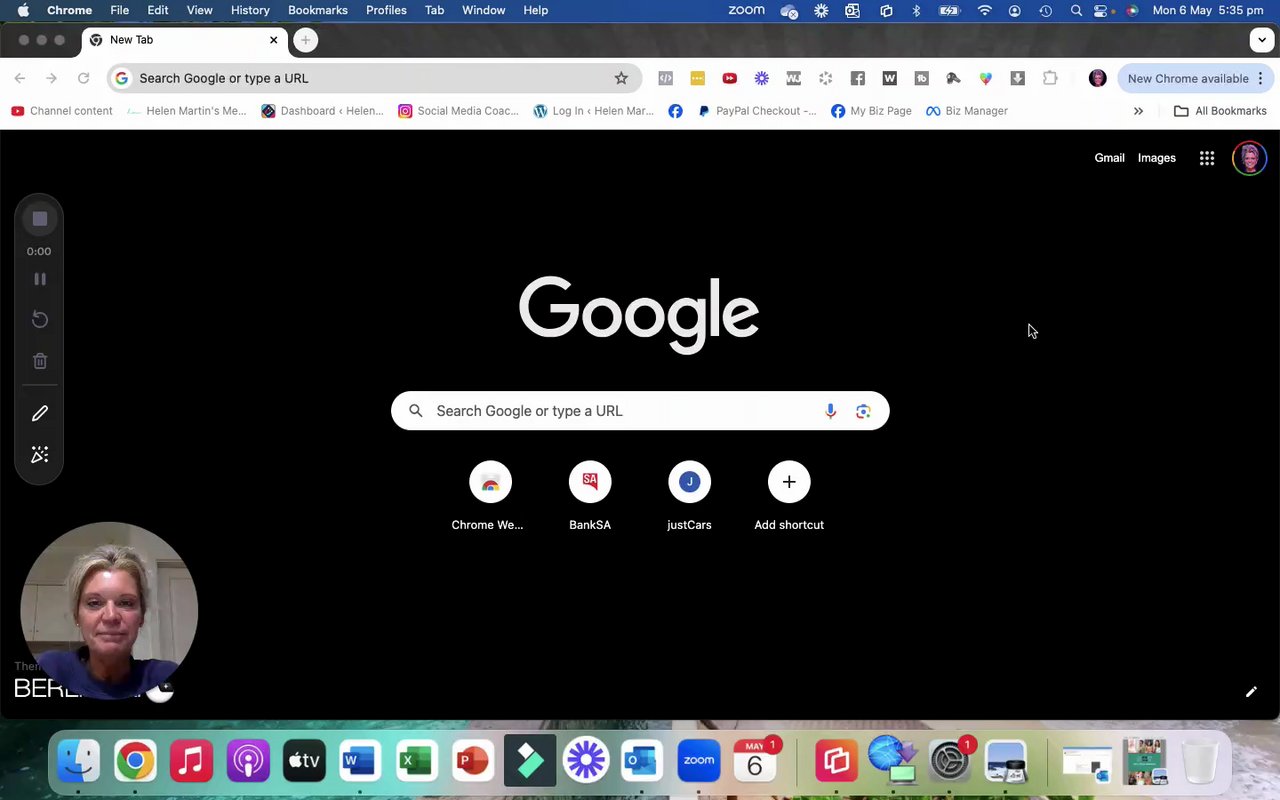Open Spotlight search in the menu bar

click(x=1076, y=10)
